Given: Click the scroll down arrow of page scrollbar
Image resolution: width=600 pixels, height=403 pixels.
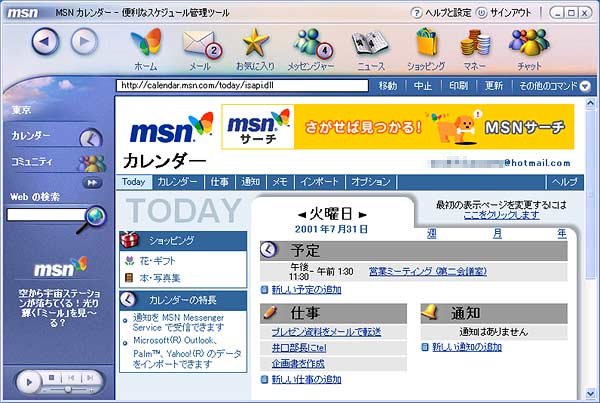Looking at the screenshot, I should [590, 393].
